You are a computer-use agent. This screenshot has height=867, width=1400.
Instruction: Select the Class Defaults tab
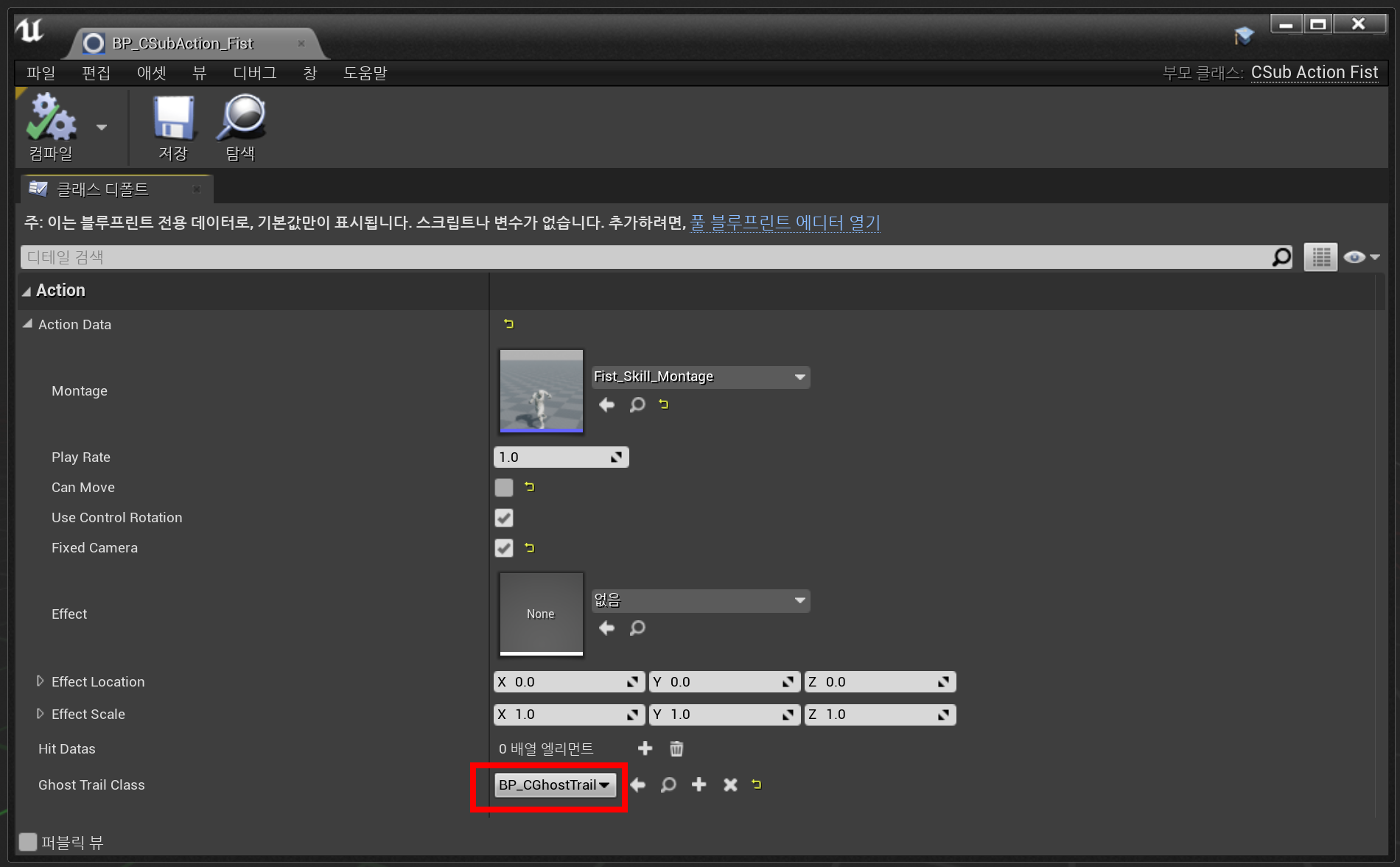pos(102,189)
